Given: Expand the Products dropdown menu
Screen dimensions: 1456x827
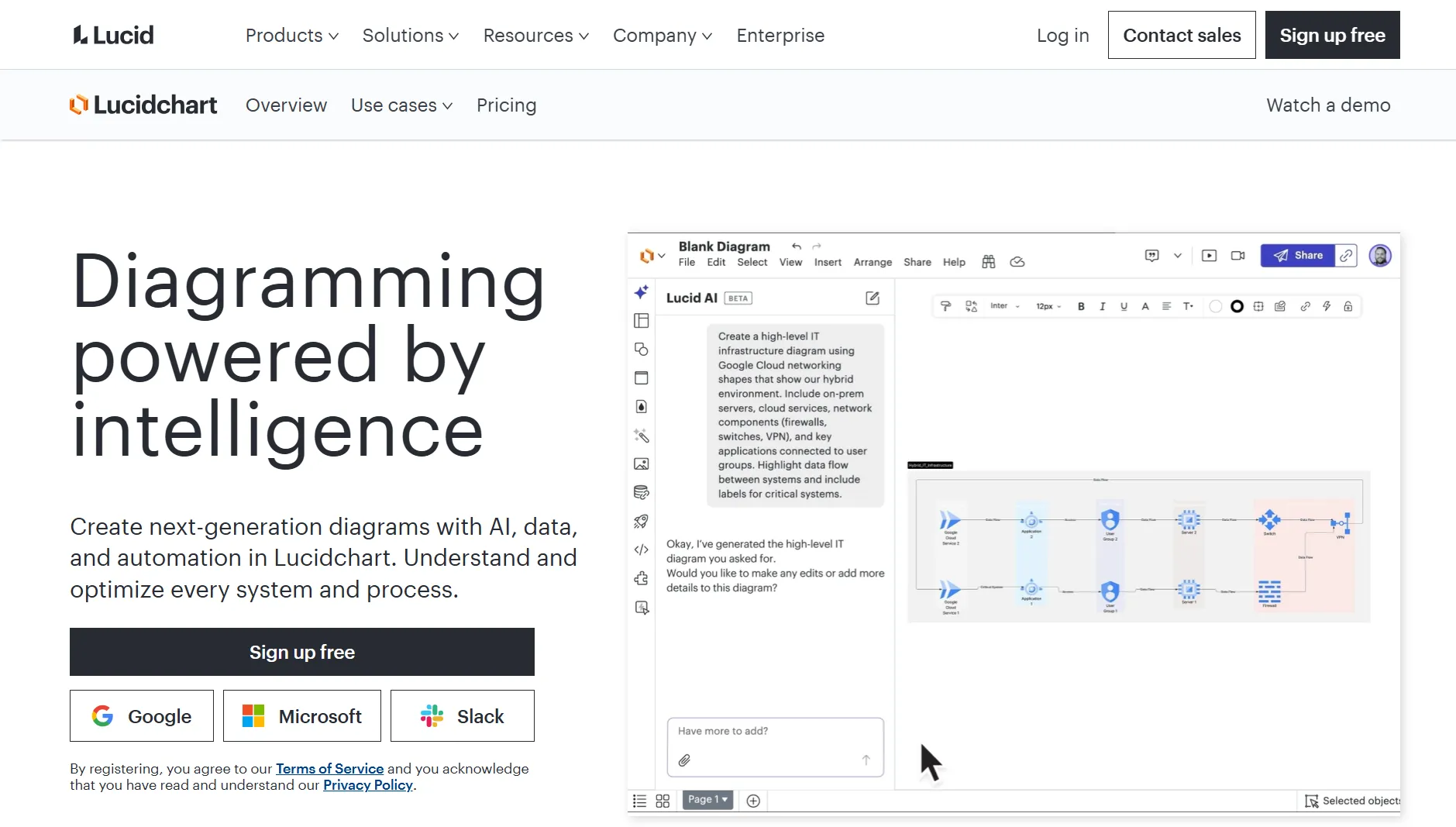Looking at the screenshot, I should (291, 36).
